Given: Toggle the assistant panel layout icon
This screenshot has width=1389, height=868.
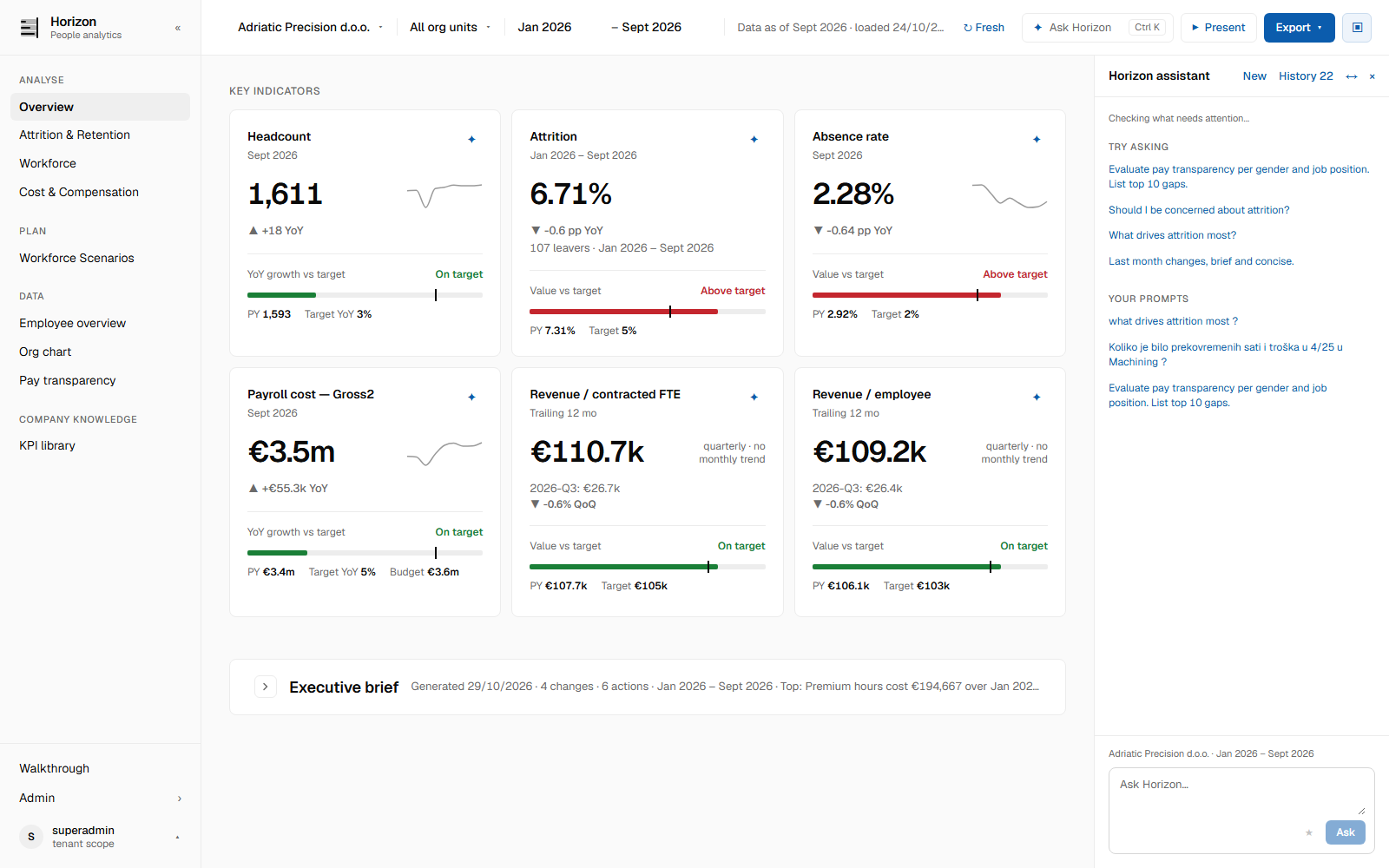Looking at the screenshot, I should tap(1357, 28).
